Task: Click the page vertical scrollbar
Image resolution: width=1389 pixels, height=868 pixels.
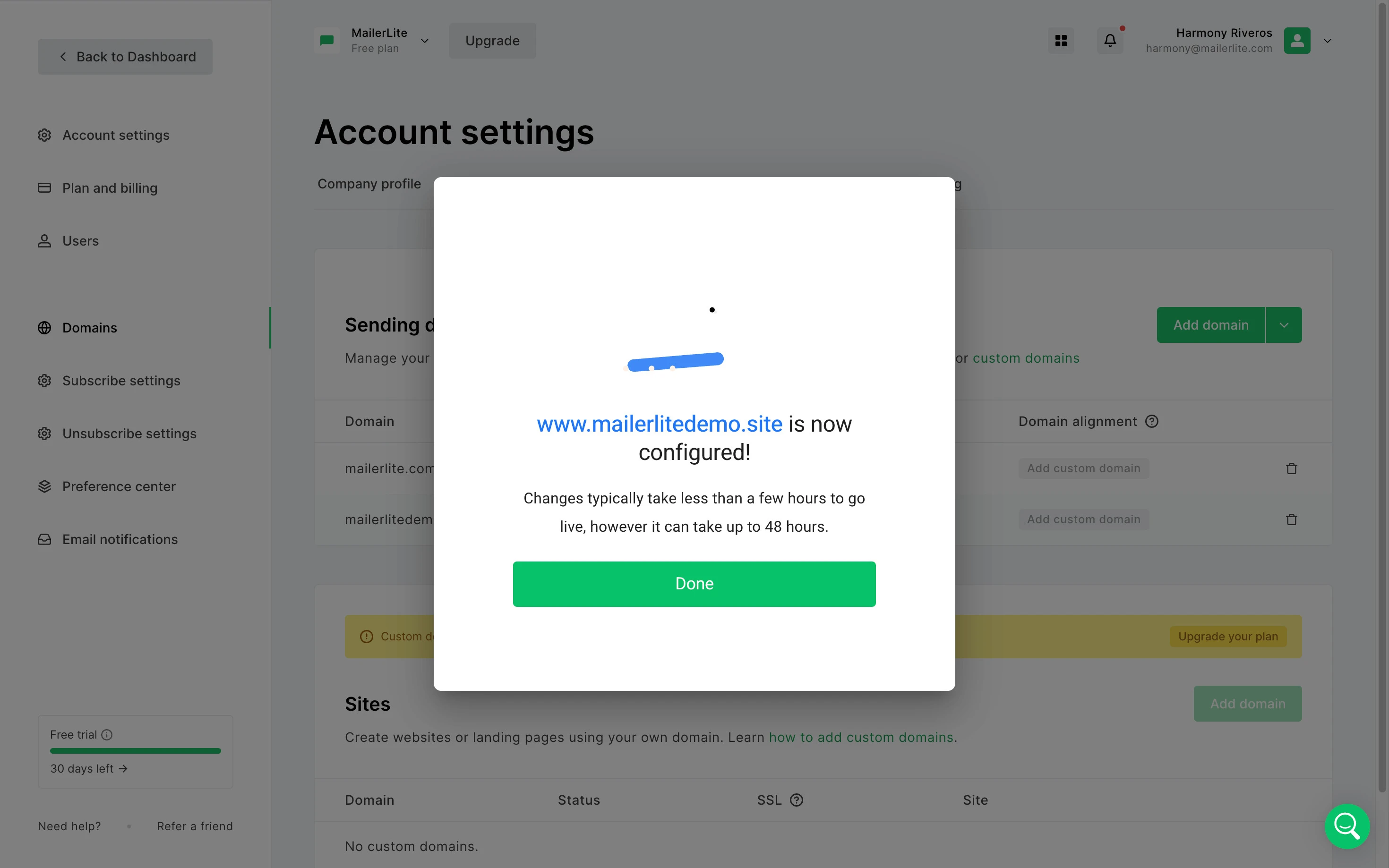Action: click(x=1383, y=396)
